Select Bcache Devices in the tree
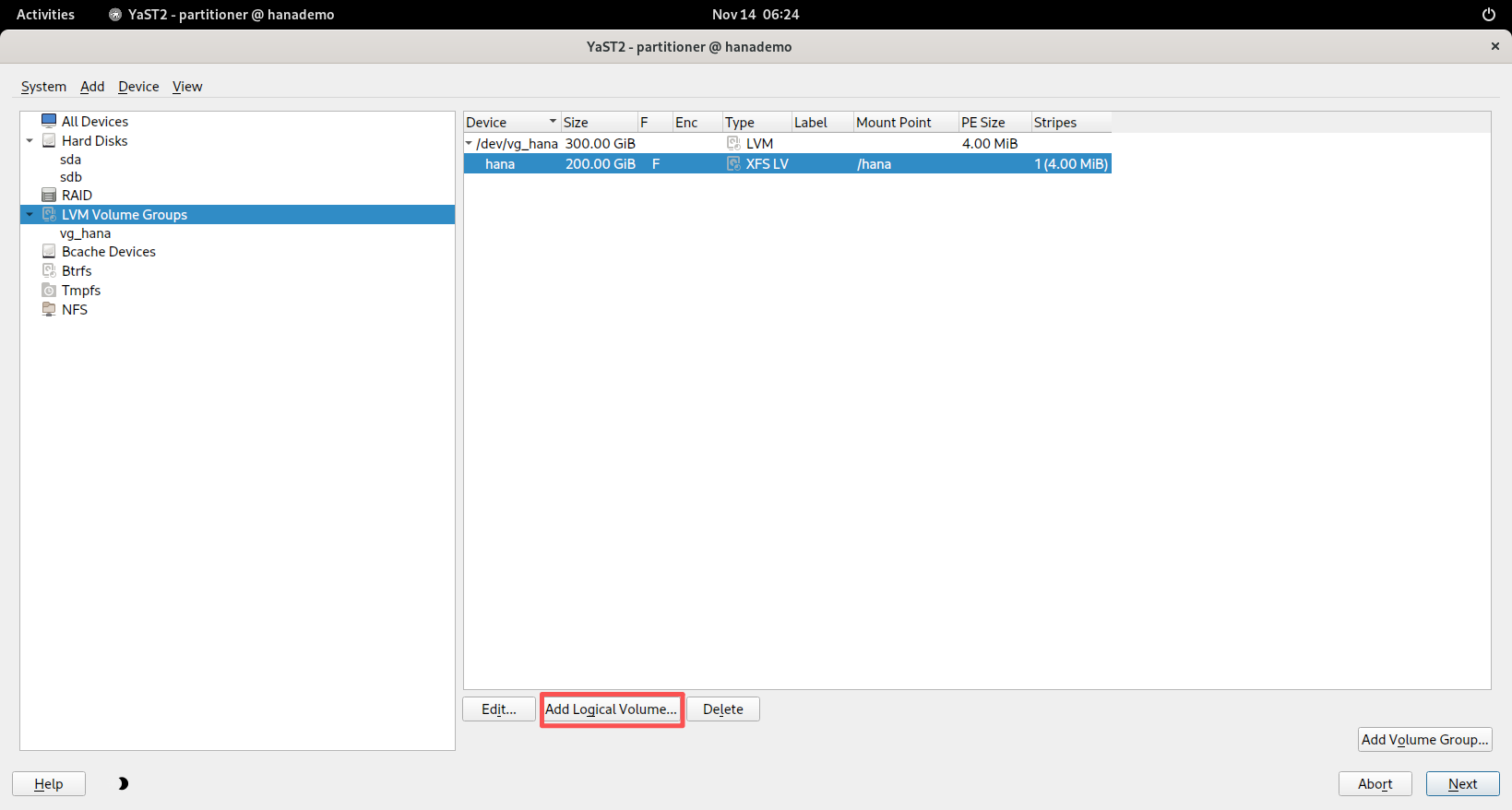The height and width of the screenshot is (810, 1512). (x=109, y=252)
